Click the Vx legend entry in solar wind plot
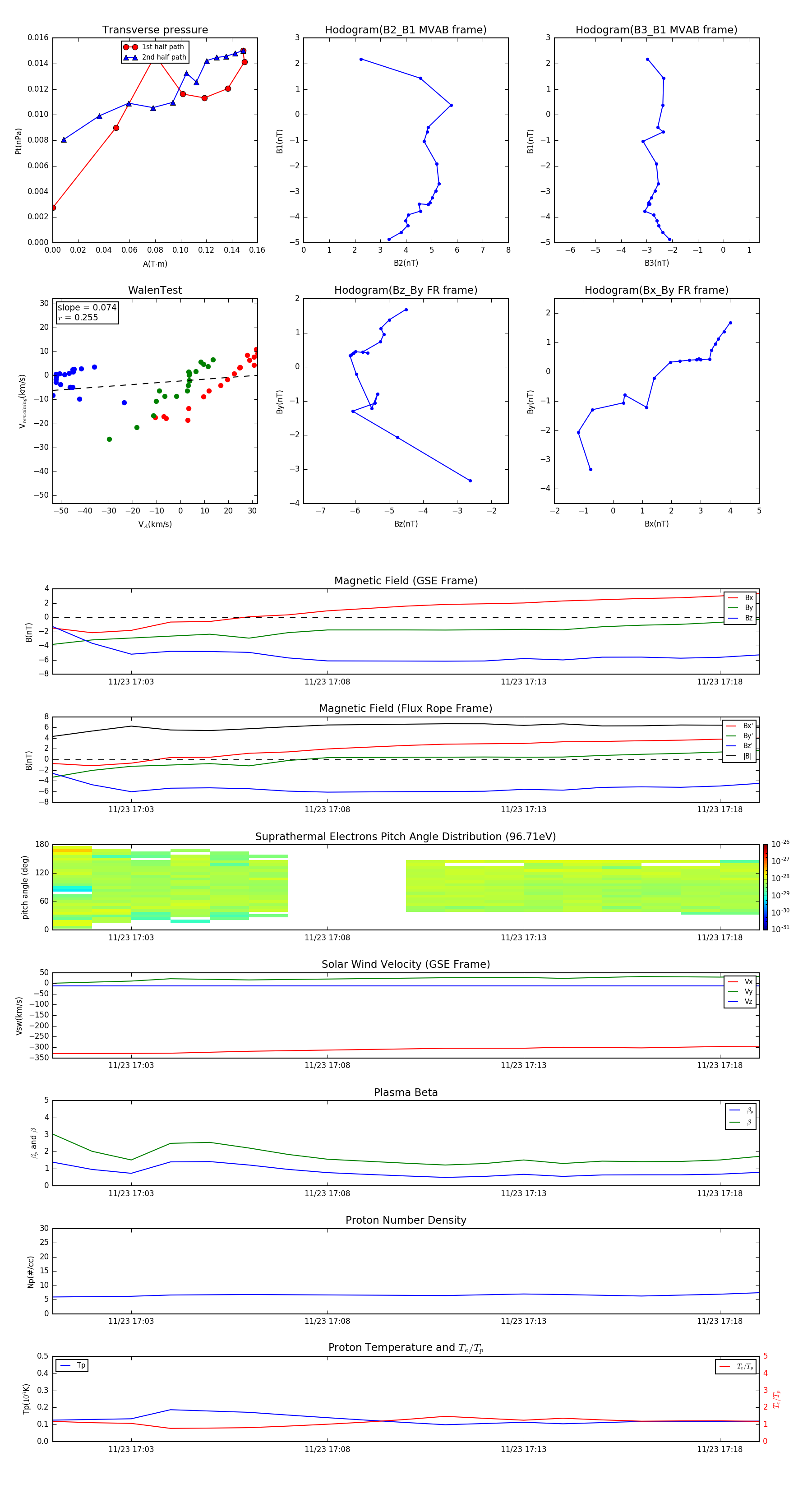The image size is (812, 1489). [x=740, y=981]
